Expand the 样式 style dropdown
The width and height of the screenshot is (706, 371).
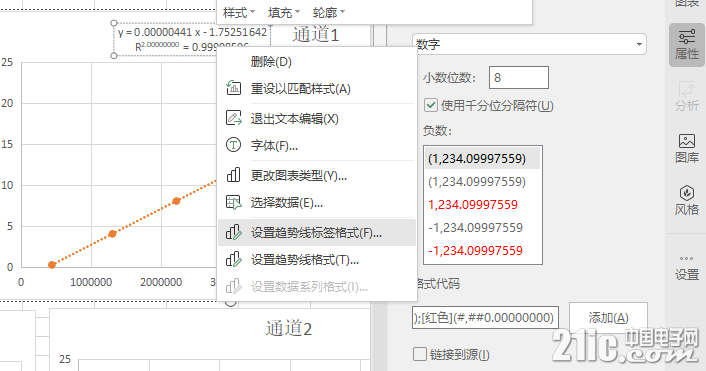[x=239, y=13]
